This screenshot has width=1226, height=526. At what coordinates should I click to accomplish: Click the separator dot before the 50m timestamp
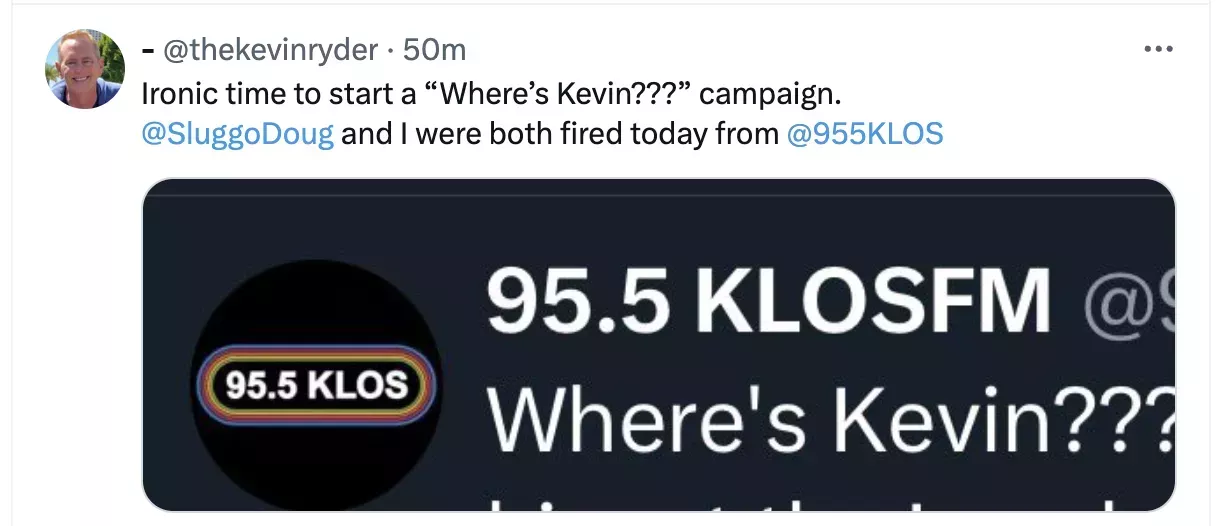coord(391,51)
